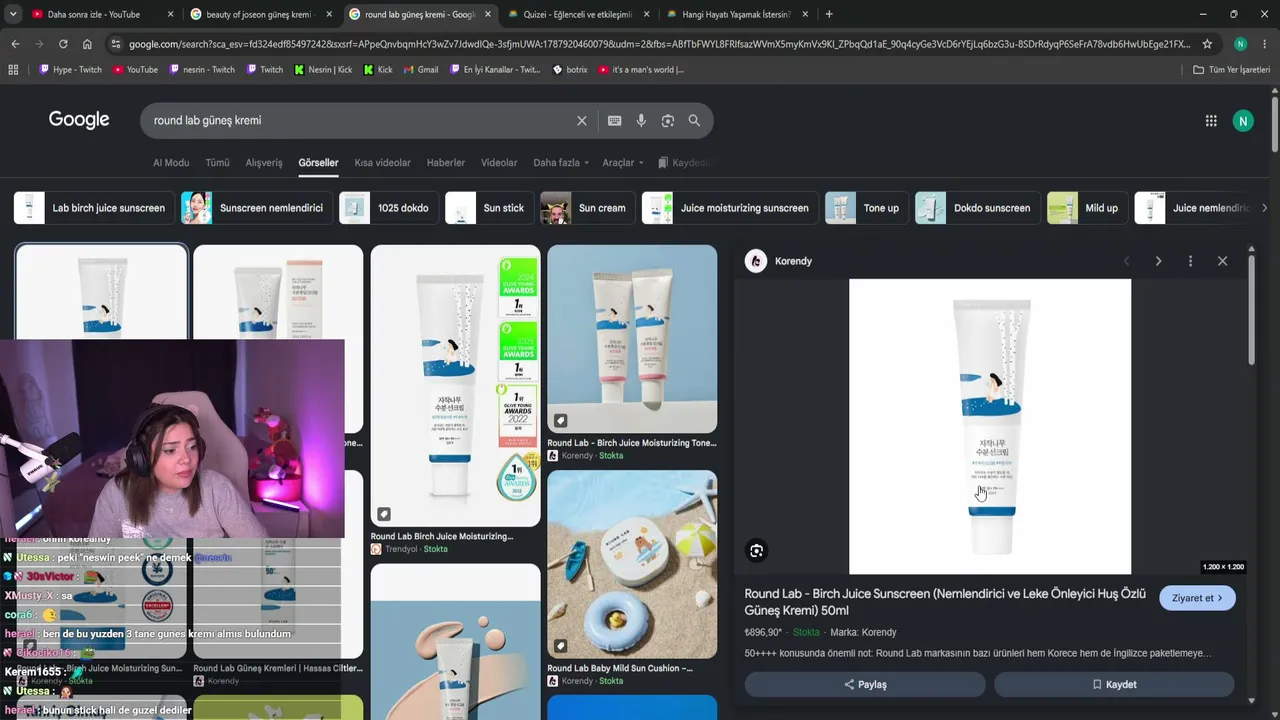Filter by Lab birch juice sunscreen chip

pyautogui.click(x=94, y=208)
